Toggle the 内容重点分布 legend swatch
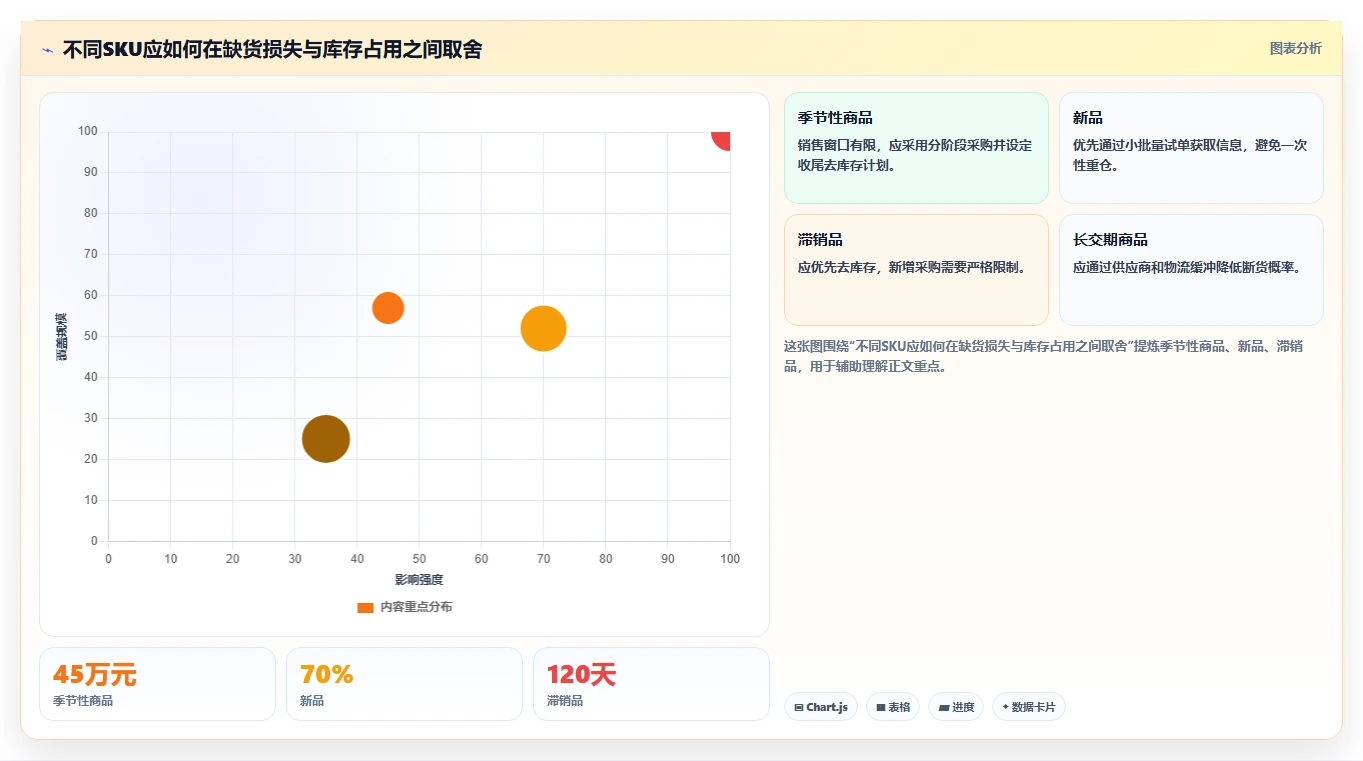 [x=365, y=607]
